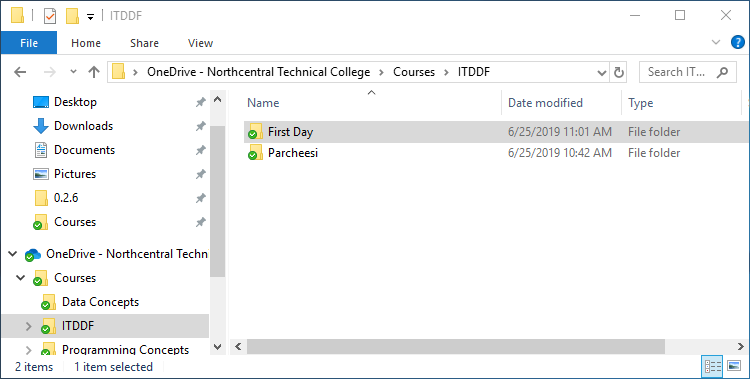Switch to Details view layout
Screen dimensions: 750x379
712,367
